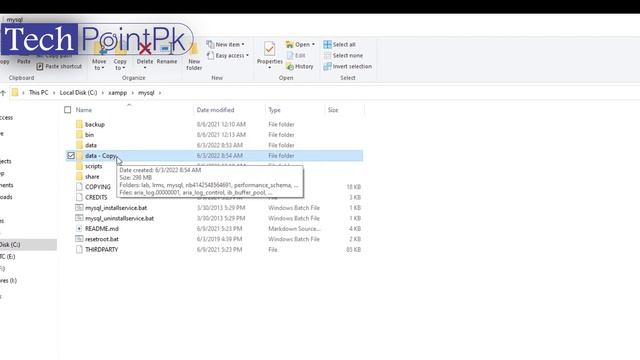Click the Select all icon
Image resolution: width=640 pixels, height=360 pixels.
click(327, 44)
